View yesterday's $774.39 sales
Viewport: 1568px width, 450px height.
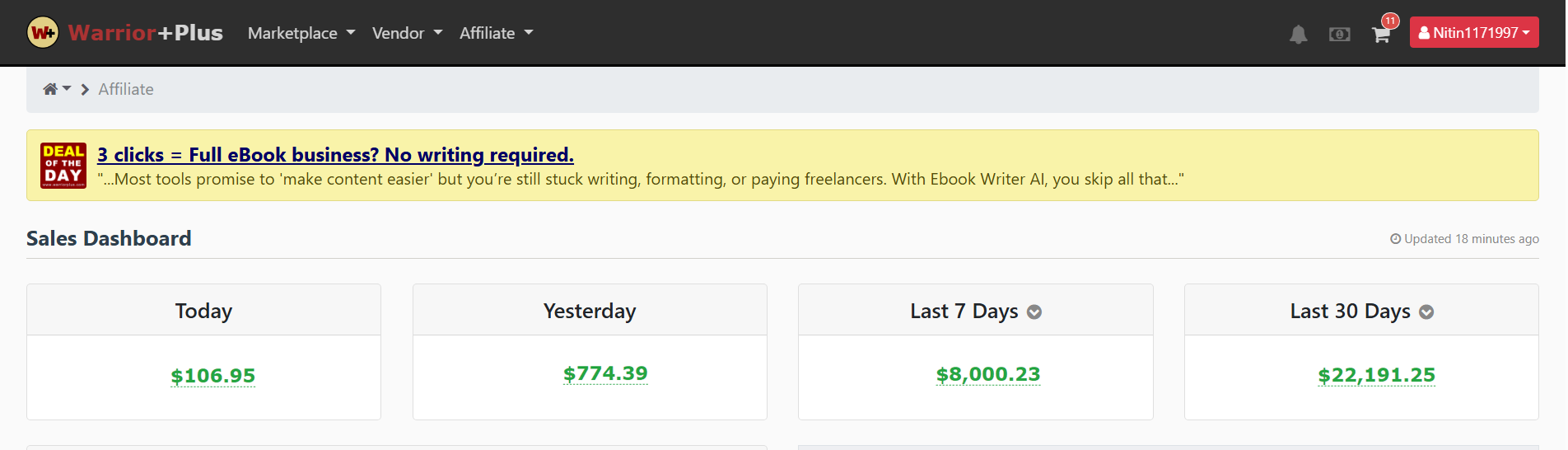605,373
